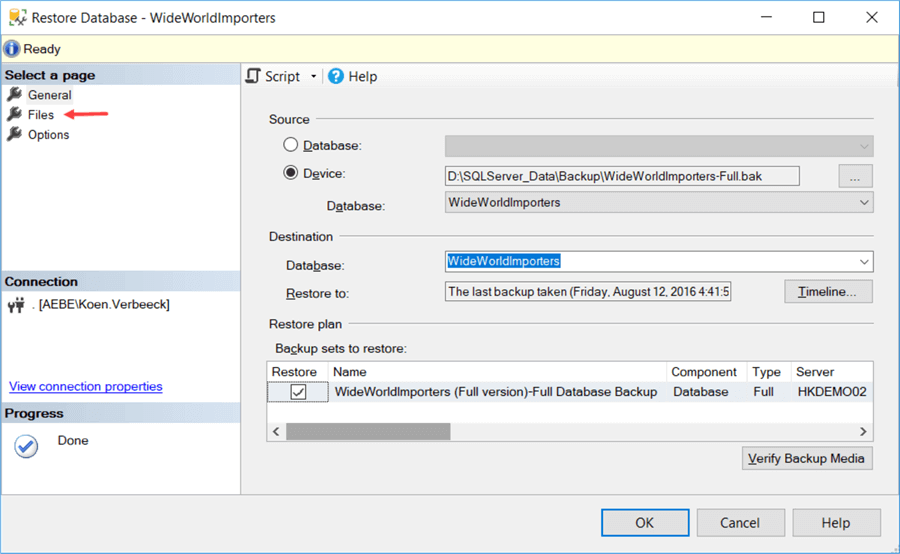The height and width of the screenshot is (554, 900).
Task: Click the Restore column header
Action: (x=297, y=371)
